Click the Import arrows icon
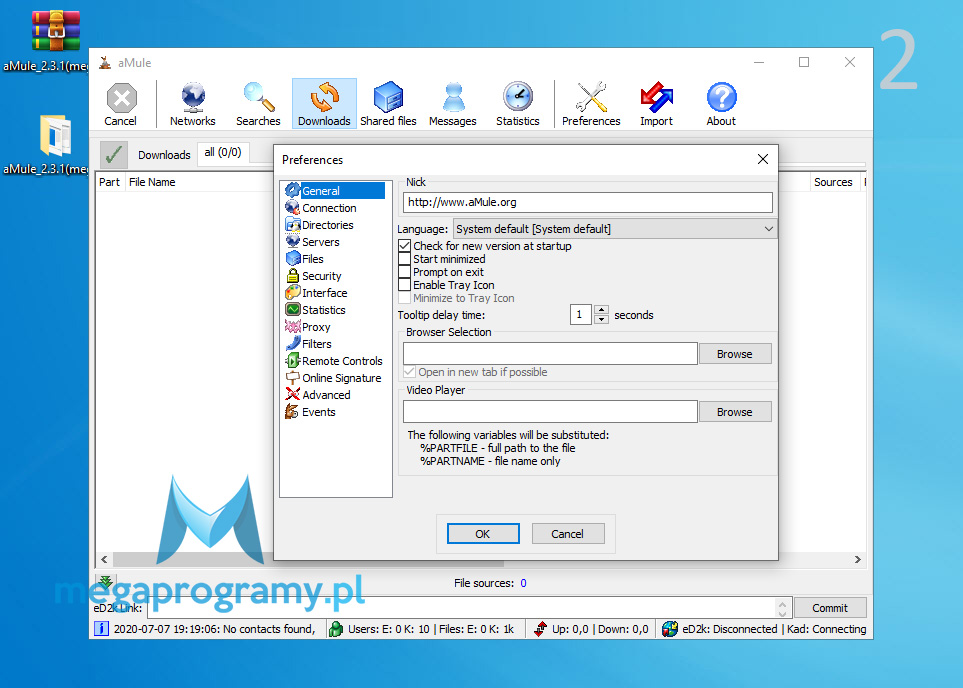Image resolution: width=963 pixels, height=688 pixels. tap(657, 104)
